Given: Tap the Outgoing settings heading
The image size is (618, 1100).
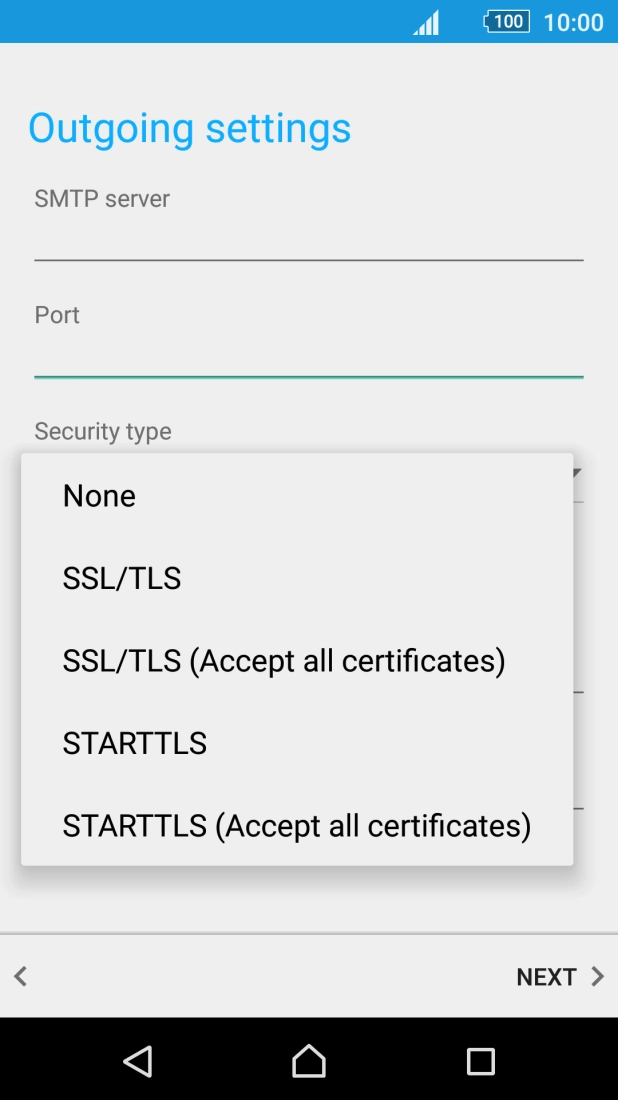Looking at the screenshot, I should (190, 128).
